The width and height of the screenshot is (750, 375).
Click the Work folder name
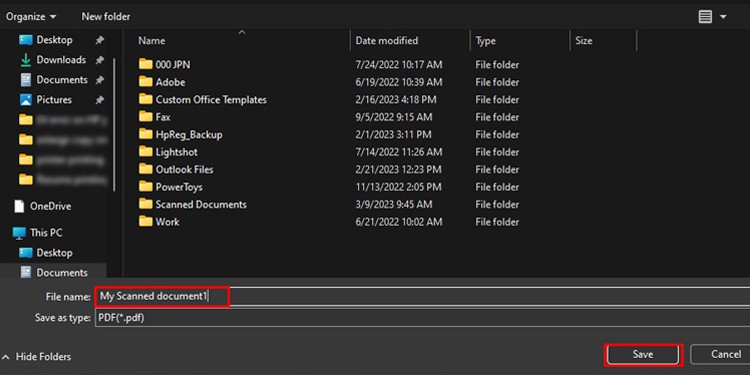coord(167,222)
